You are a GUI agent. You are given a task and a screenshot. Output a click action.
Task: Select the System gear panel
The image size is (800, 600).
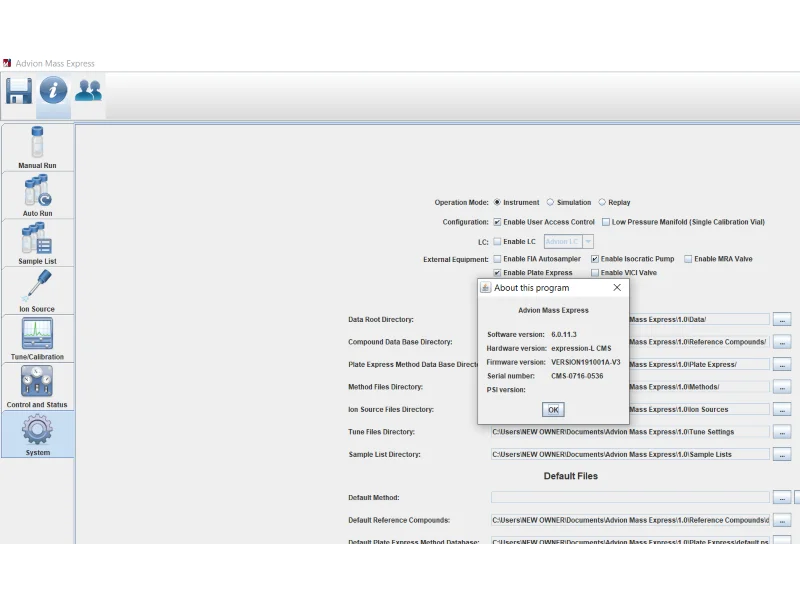[37, 434]
